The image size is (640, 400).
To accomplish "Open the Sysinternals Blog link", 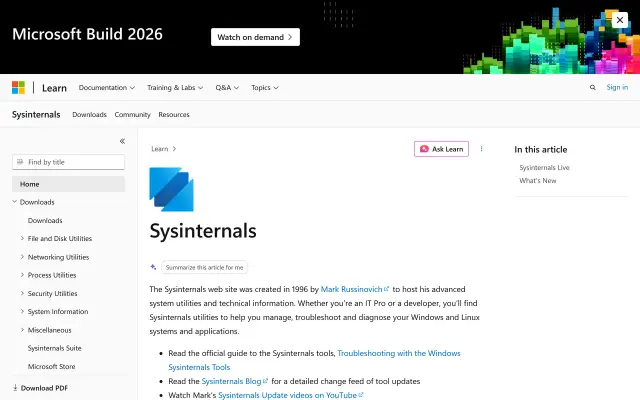I will tap(235, 381).
